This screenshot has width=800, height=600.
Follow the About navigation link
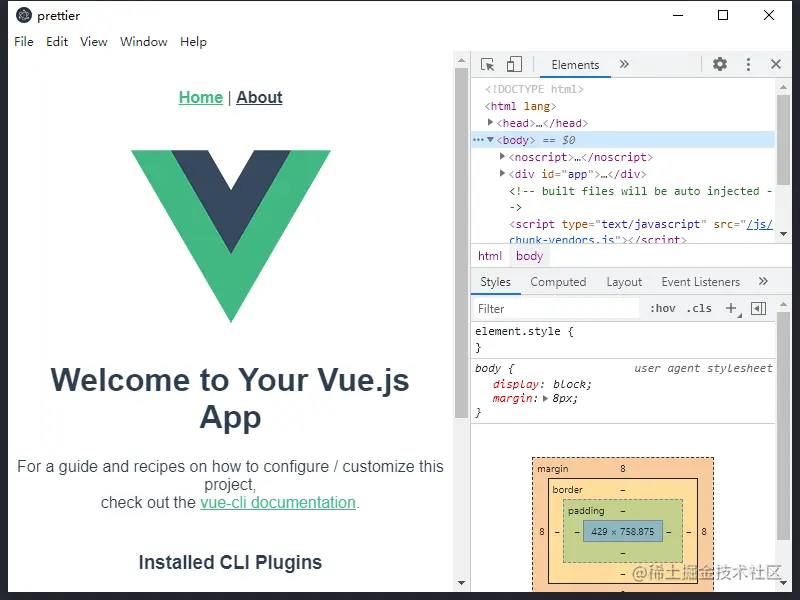(x=259, y=97)
